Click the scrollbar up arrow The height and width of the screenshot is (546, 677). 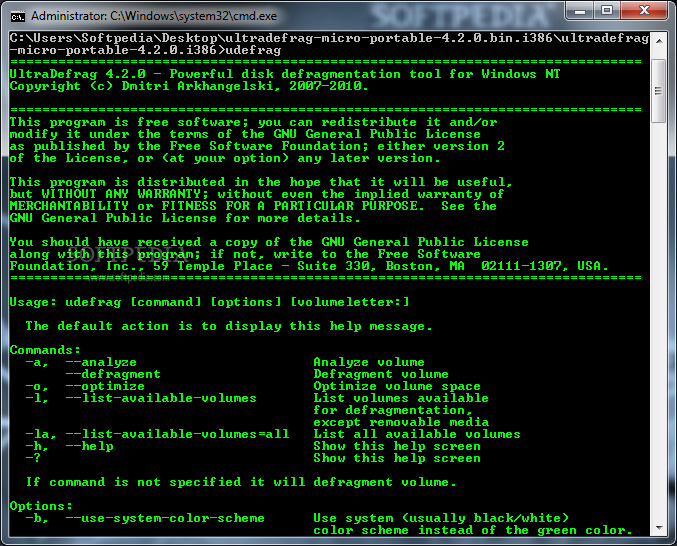point(659,41)
